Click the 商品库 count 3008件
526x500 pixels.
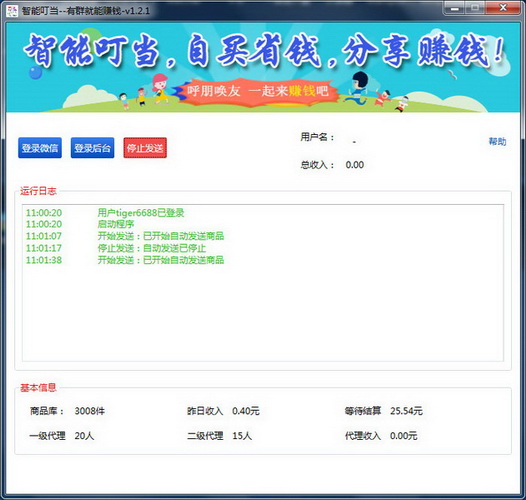[x=90, y=411]
